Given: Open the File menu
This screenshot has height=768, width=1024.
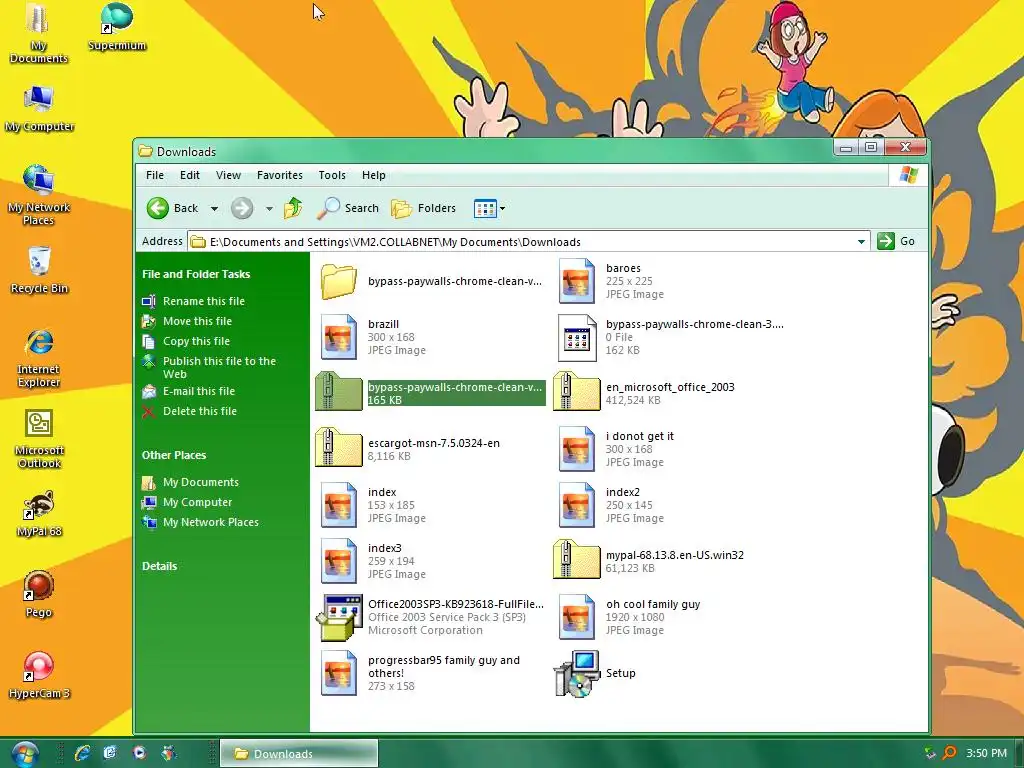Looking at the screenshot, I should coord(155,175).
